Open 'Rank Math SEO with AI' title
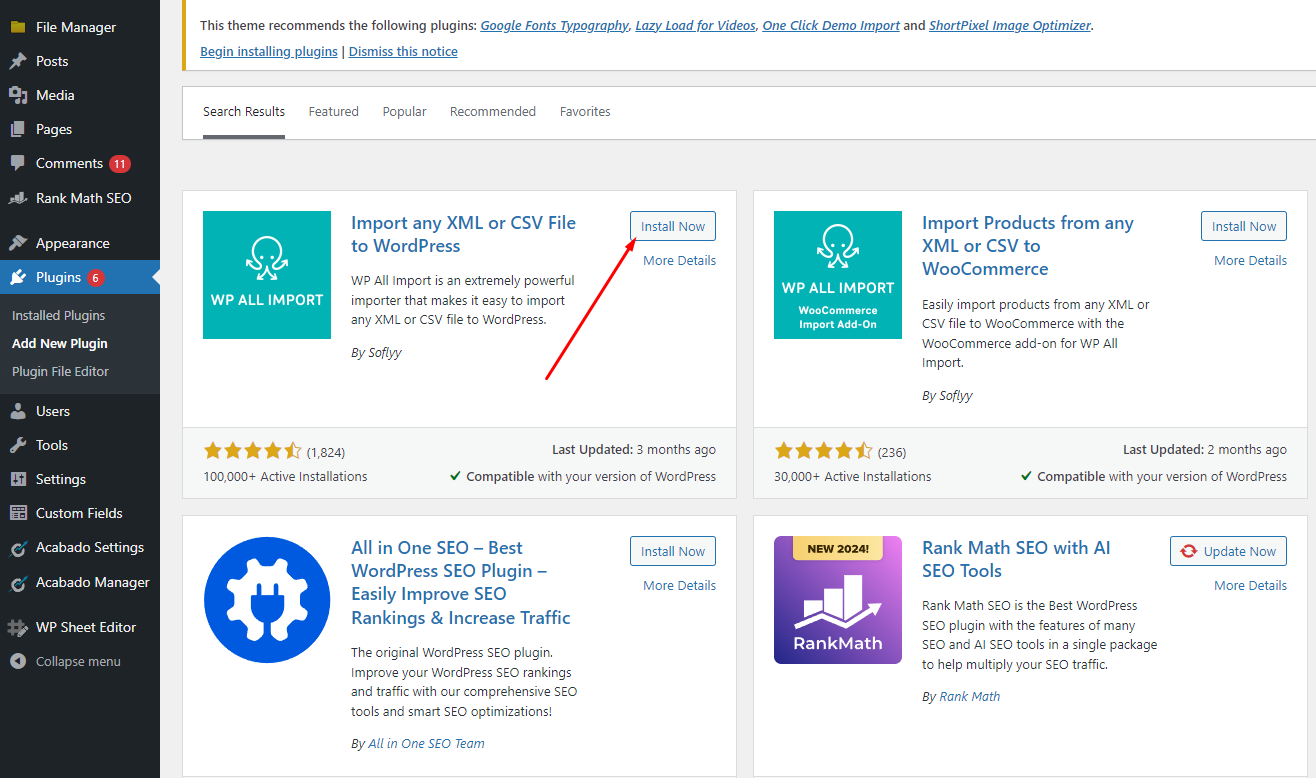1316x778 pixels. pyautogui.click(x=1016, y=559)
